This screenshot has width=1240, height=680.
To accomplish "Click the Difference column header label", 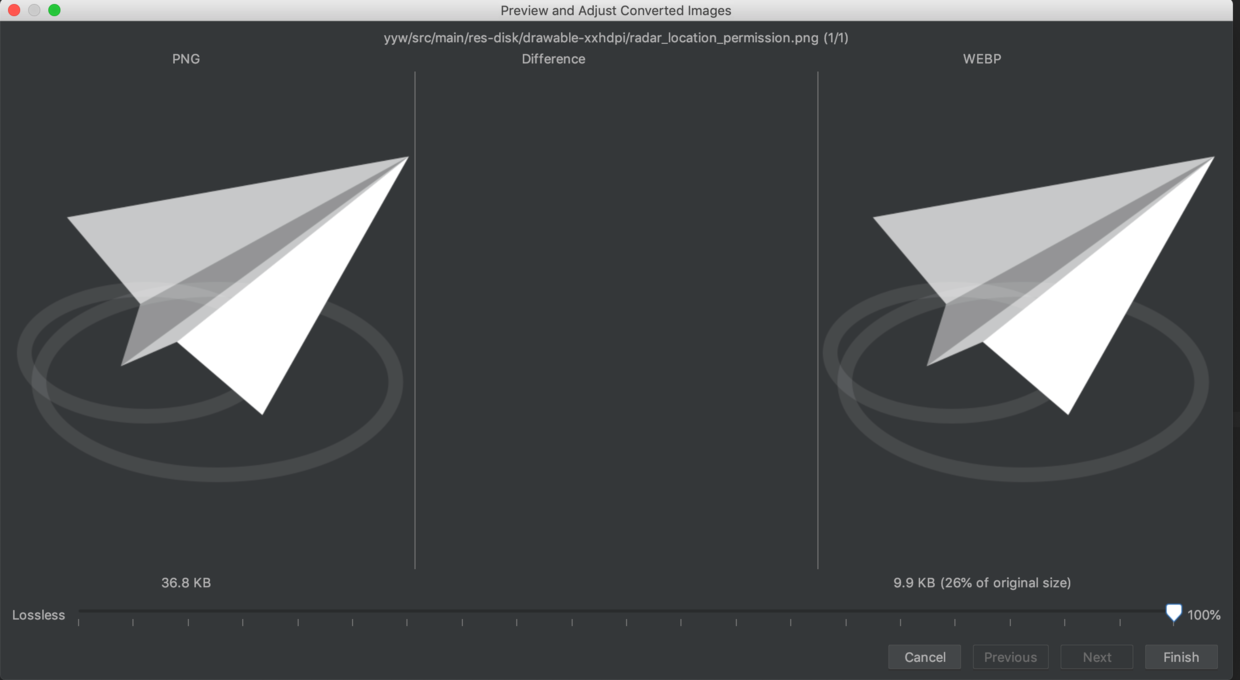I will (553, 59).
